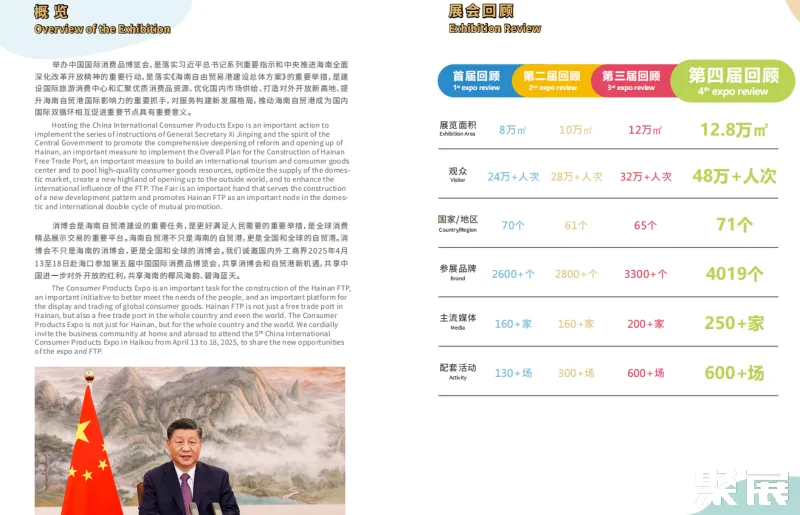The height and width of the screenshot is (515, 800).
Task: Select the 配套活动 Activity row label
Action: 458,371
